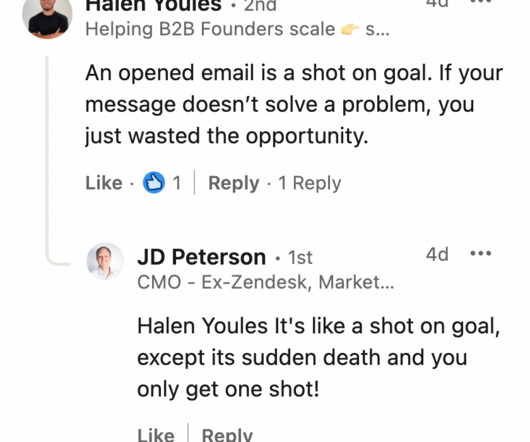Image resolution: width=530 pixels, height=442 pixels.
Task: Reply to JD Peterson's comment
Action: point(227,435)
